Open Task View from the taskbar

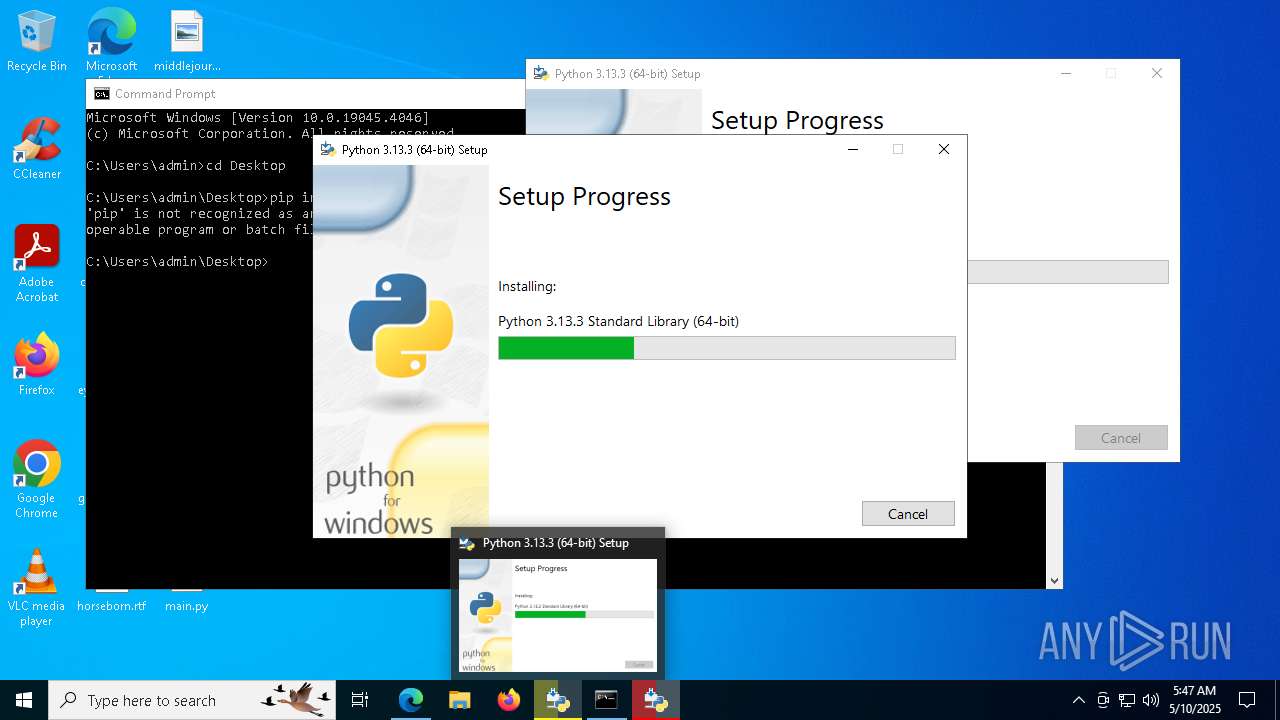(x=360, y=700)
